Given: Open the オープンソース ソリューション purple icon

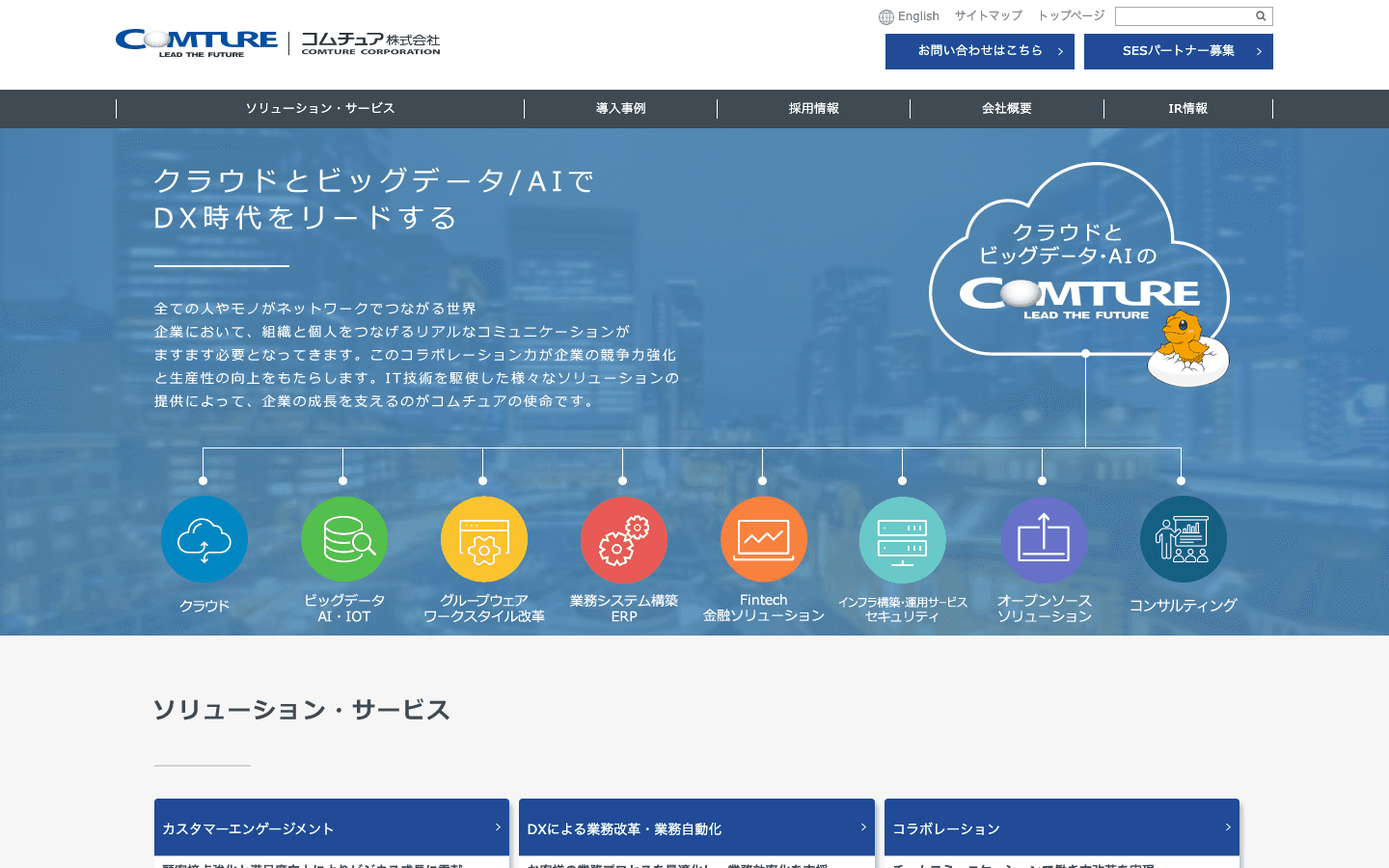Looking at the screenshot, I should 1044,539.
